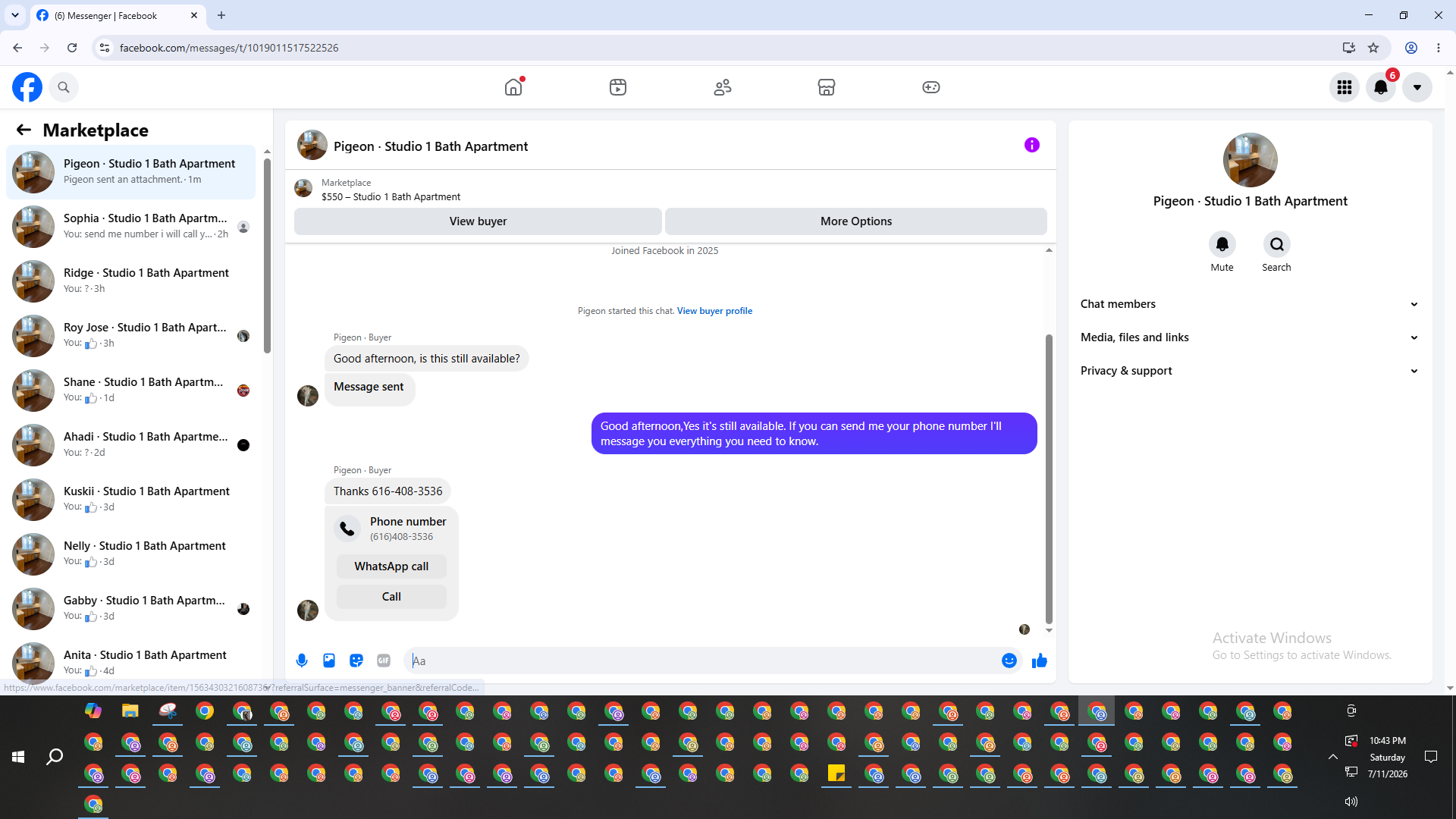Click the conversation list scrollbar
The height and width of the screenshot is (819, 1456).
pos(267,255)
